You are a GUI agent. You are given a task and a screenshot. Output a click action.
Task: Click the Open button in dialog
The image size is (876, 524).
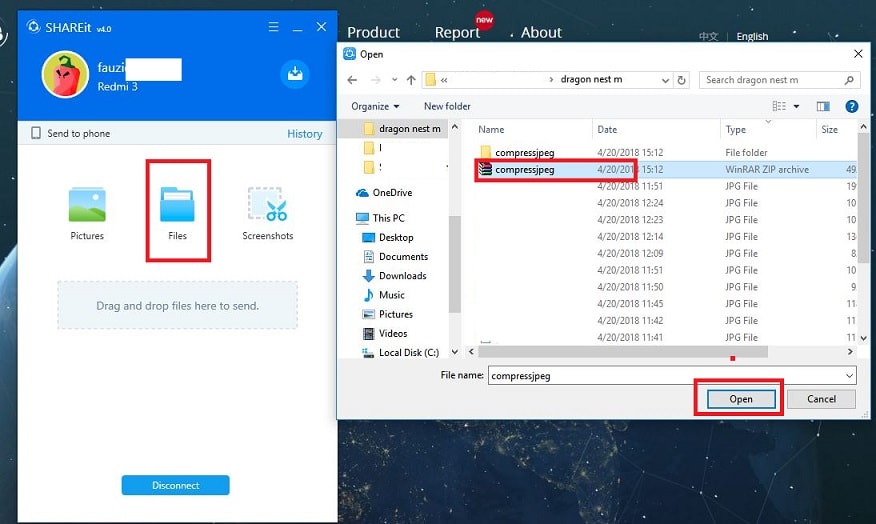[x=741, y=399]
